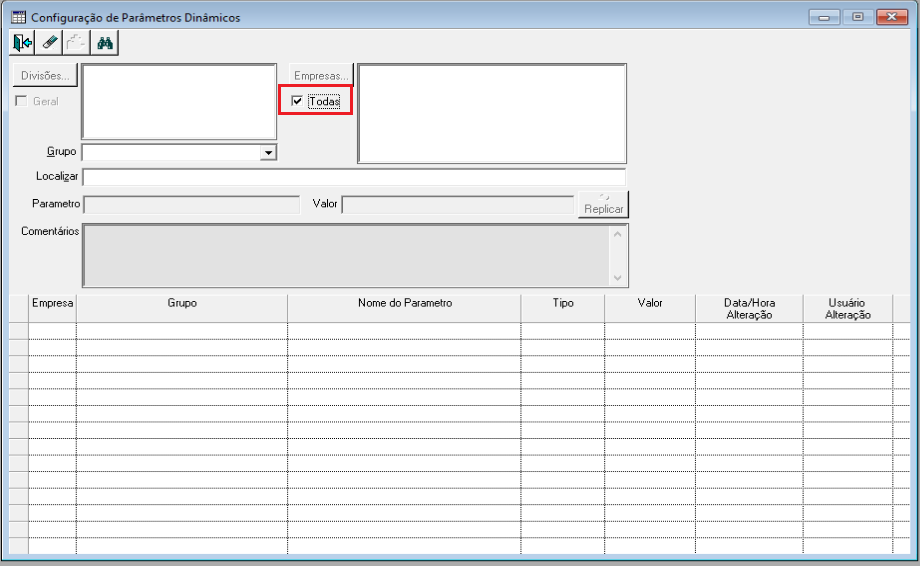This screenshot has height=574, width=920.
Task: Click the Divisões... button
Action: (x=45, y=76)
